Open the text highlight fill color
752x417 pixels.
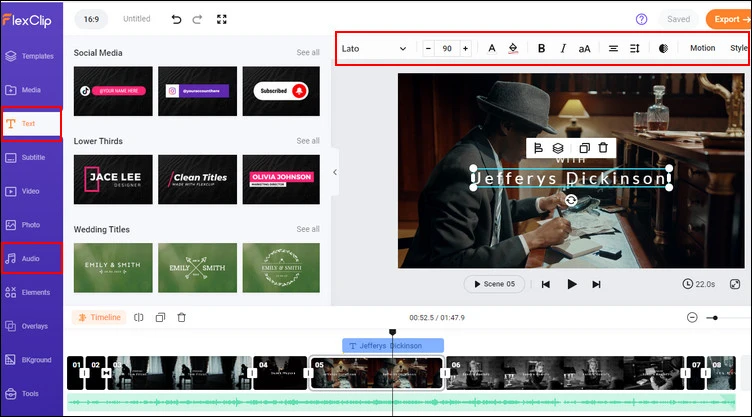click(x=513, y=48)
